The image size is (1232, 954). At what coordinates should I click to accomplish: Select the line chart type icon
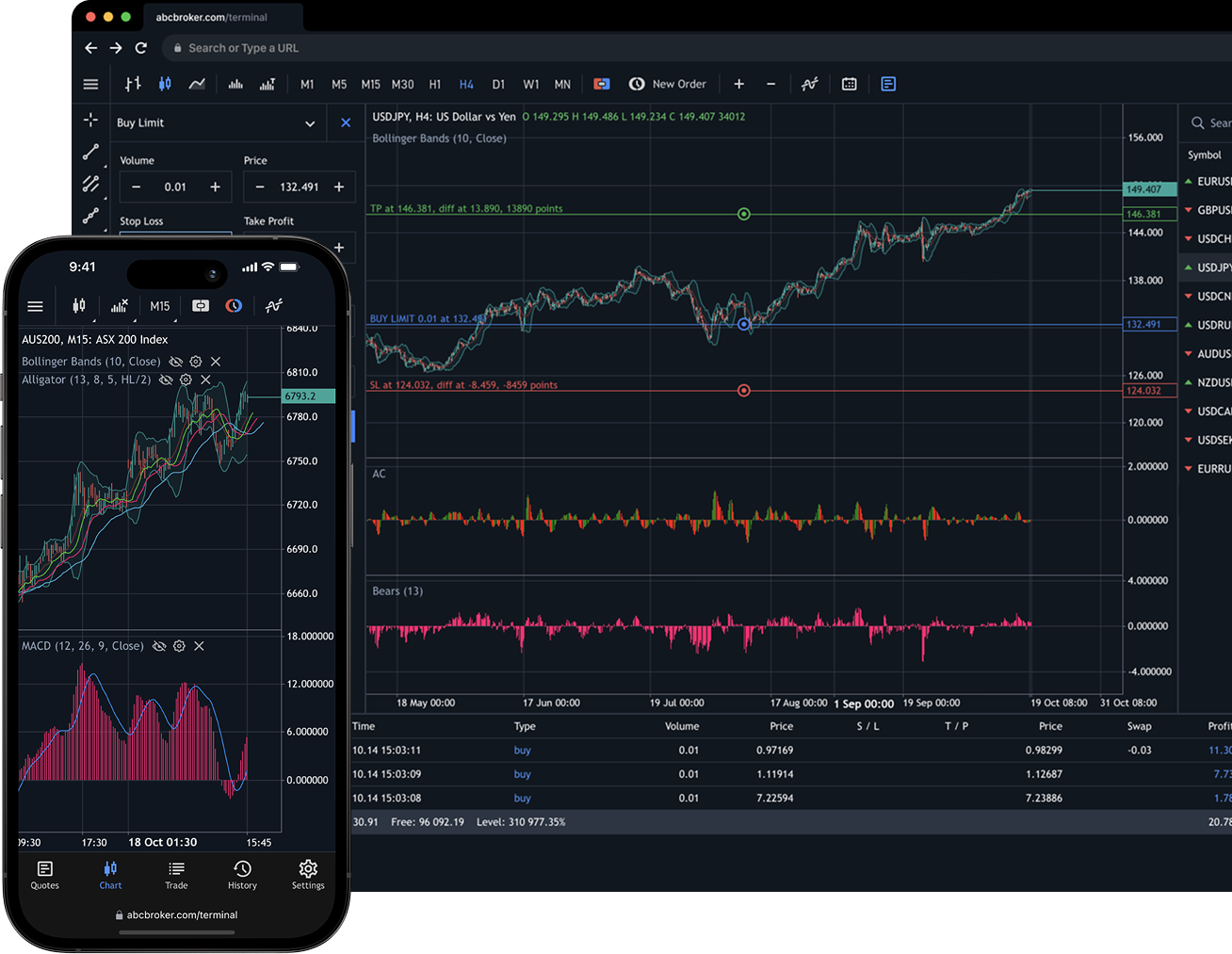pyautogui.click(x=197, y=84)
